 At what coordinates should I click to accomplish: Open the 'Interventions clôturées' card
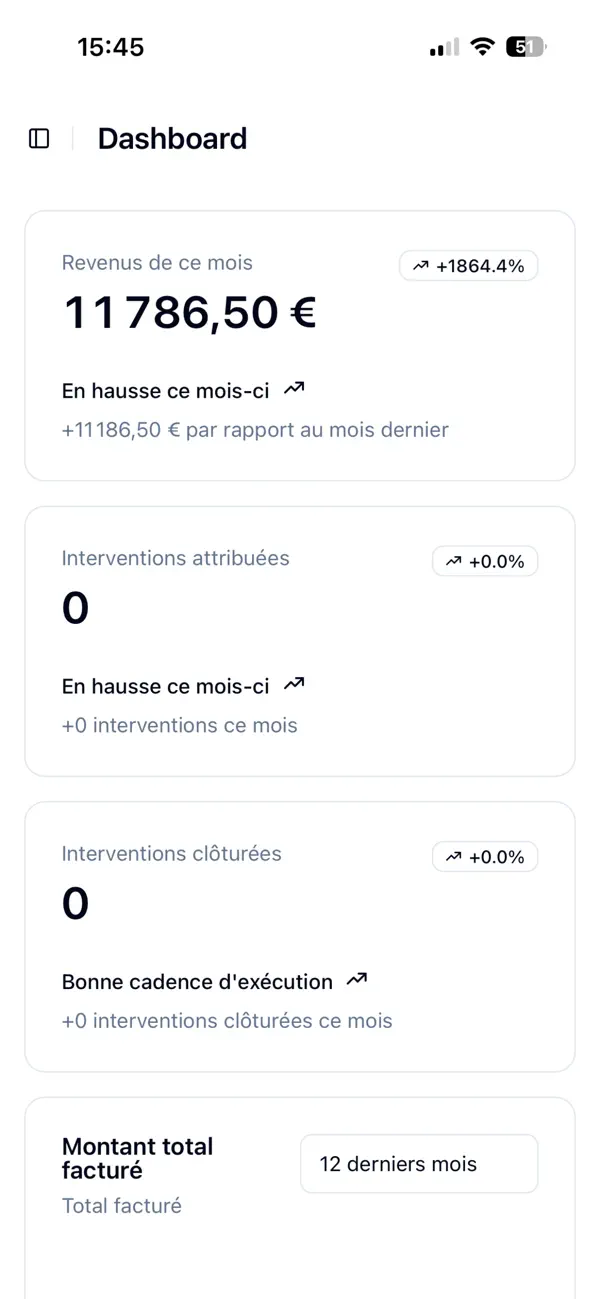(300, 937)
